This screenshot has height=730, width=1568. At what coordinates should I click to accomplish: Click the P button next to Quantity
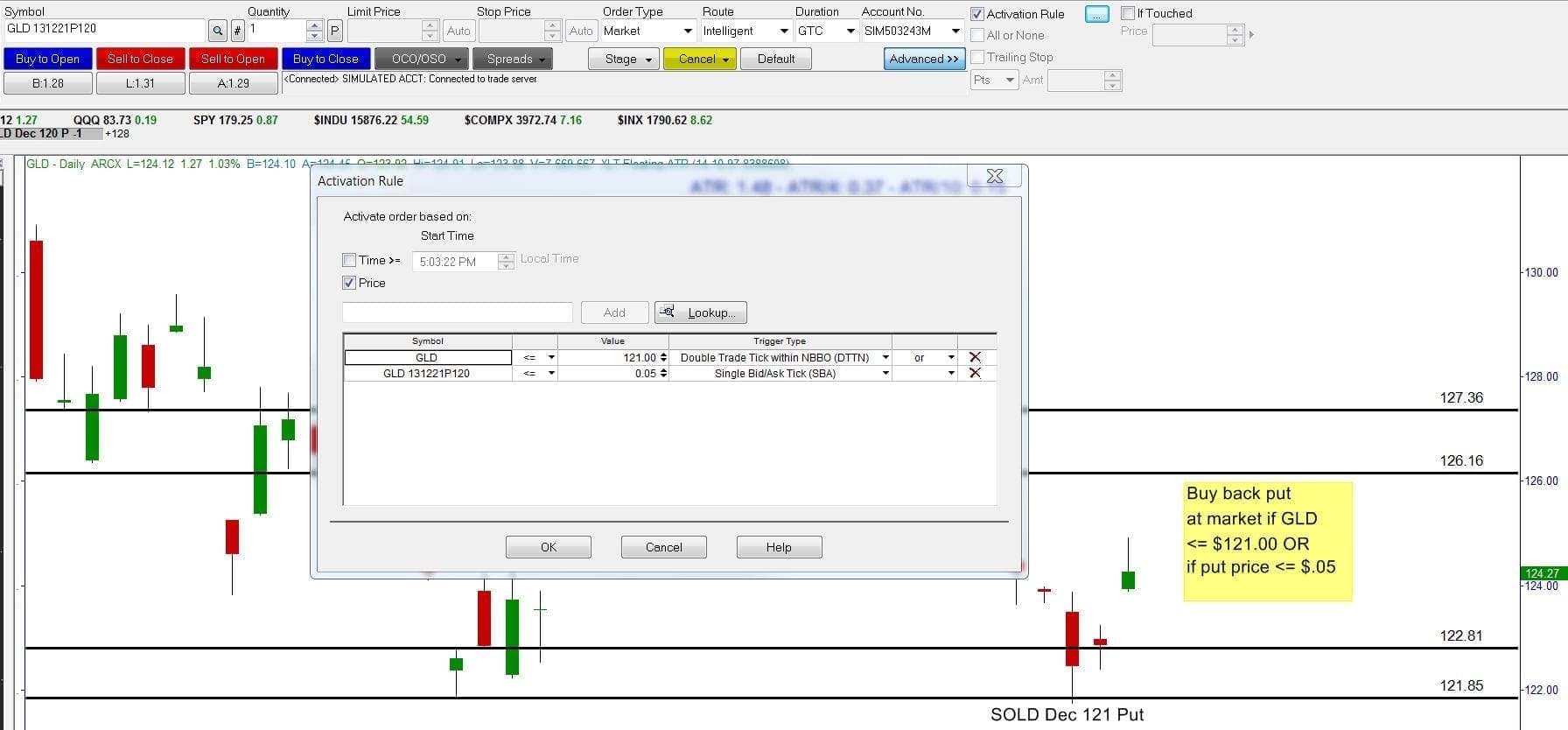point(334,32)
